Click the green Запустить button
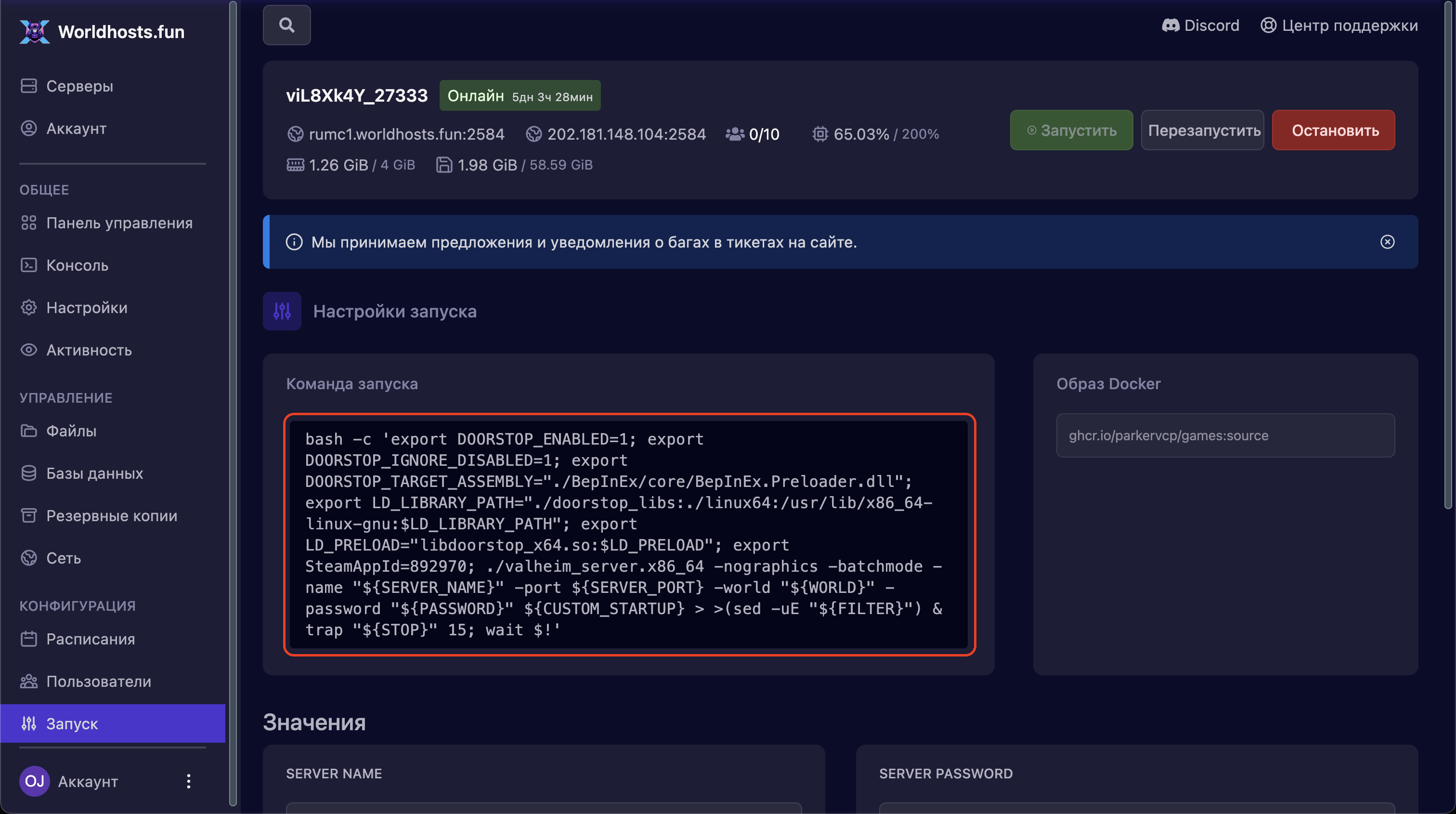Viewport: 1456px width, 814px height. coord(1071,130)
